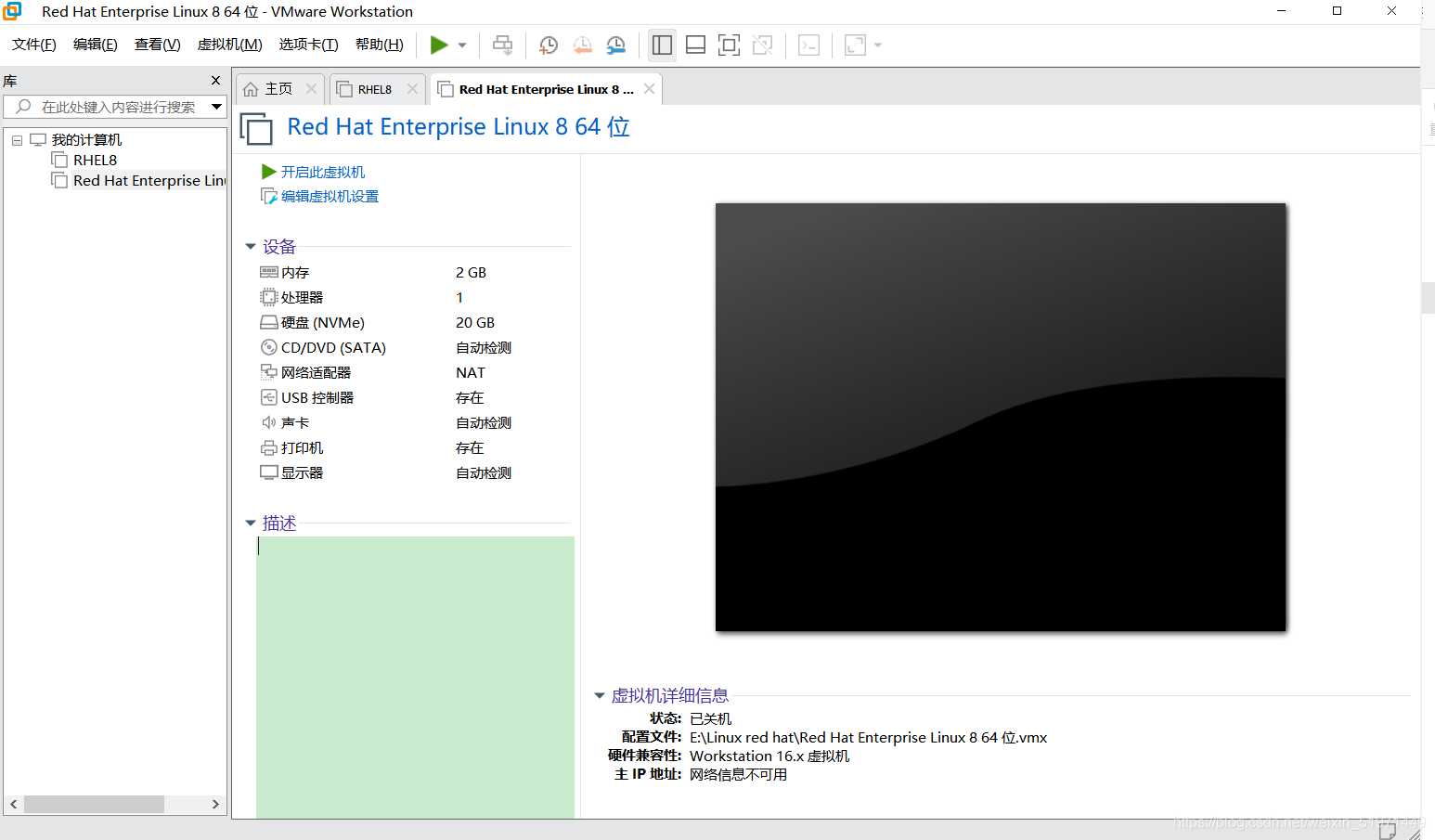The height and width of the screenshot is (840, 1435).
Task: Click the 打印机 printer icon
Action: tap(269, 447)
